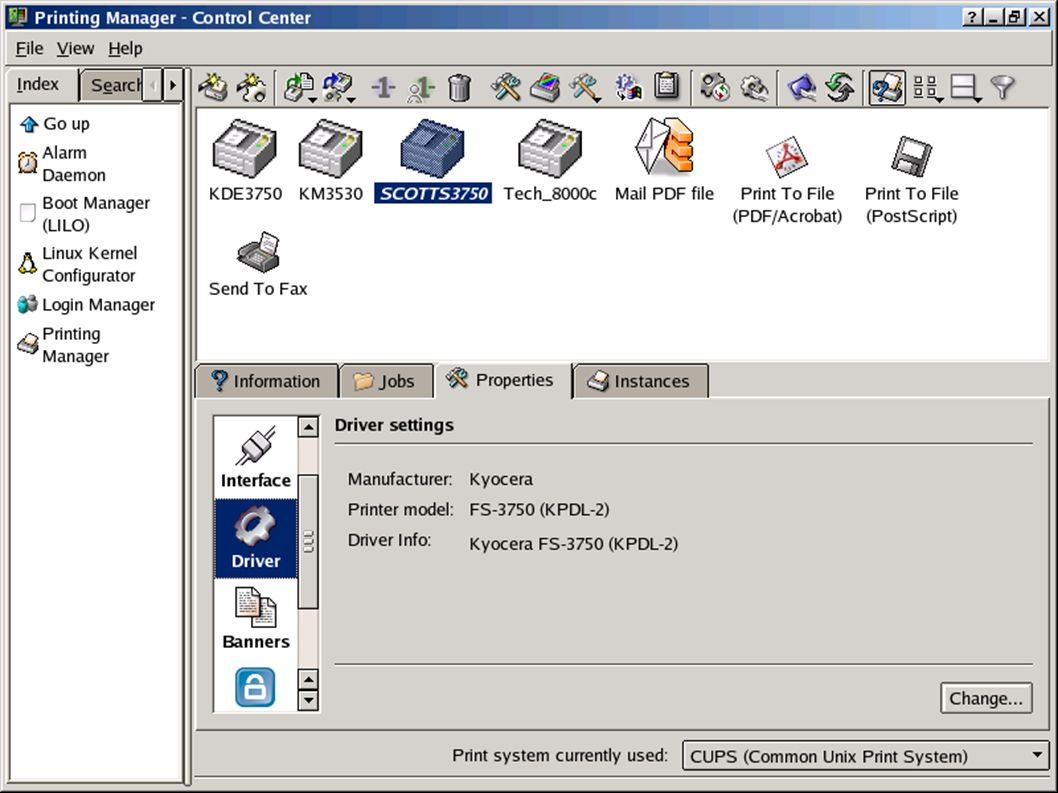This screenshot has height=793, width=1058.
Task: Open Boot Manager (LILO) module
Action: point(84,214)
